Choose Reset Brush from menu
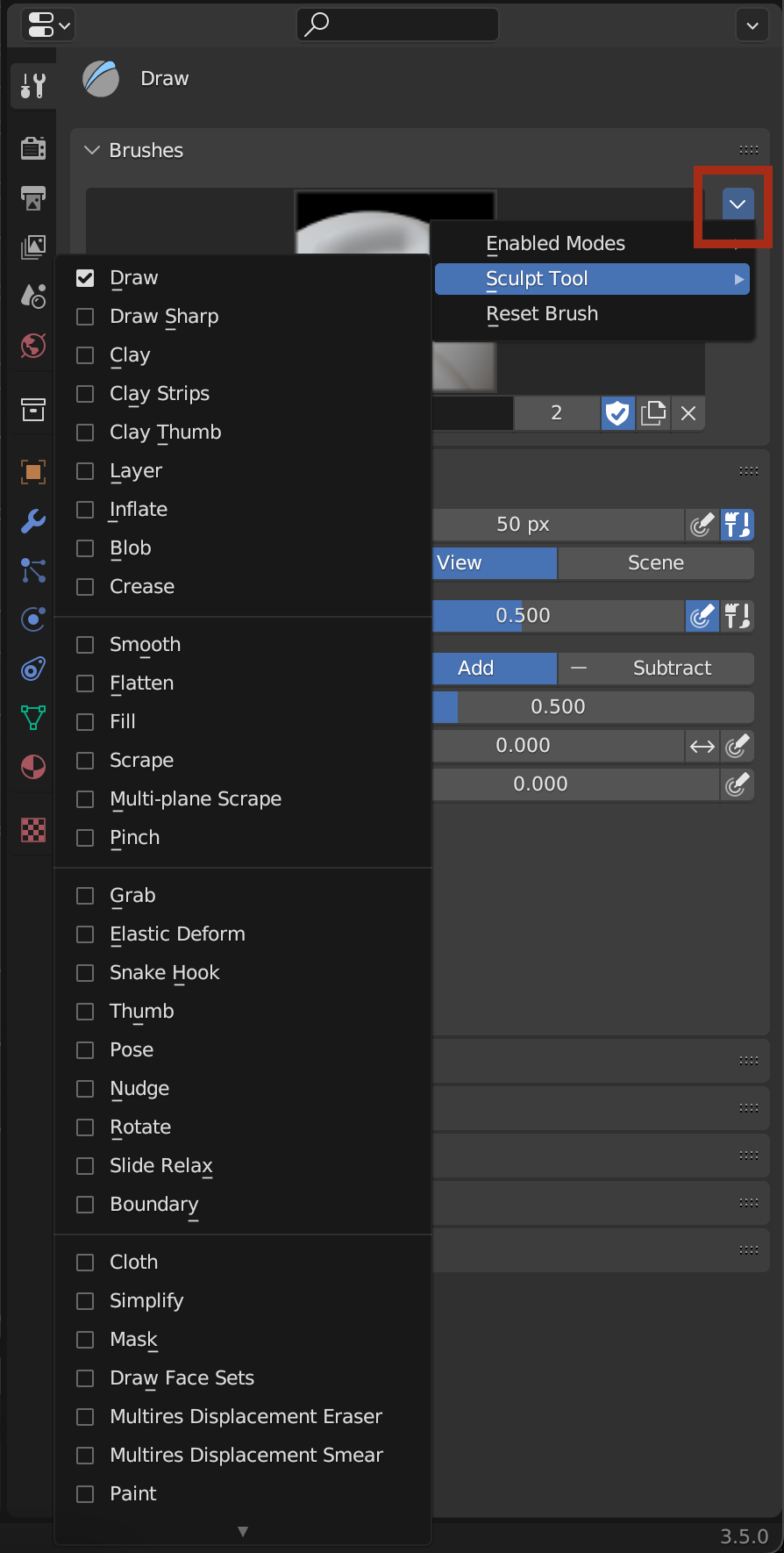The width and height of the screenshot is (784, 1553). (x=592, y=314)
